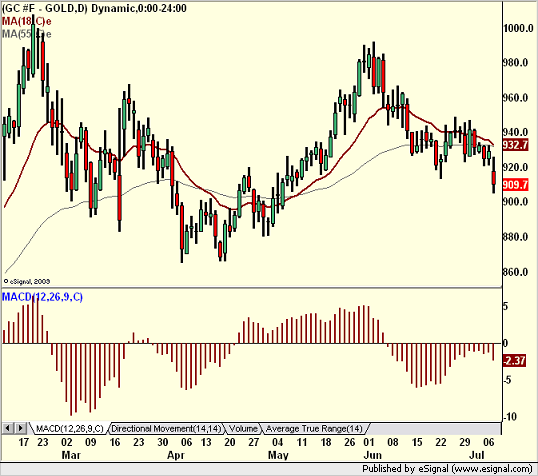Viewport: 538px width, 476px height.
Task: Click the 27 date label on time axis
Action: (x=254, y=442)
